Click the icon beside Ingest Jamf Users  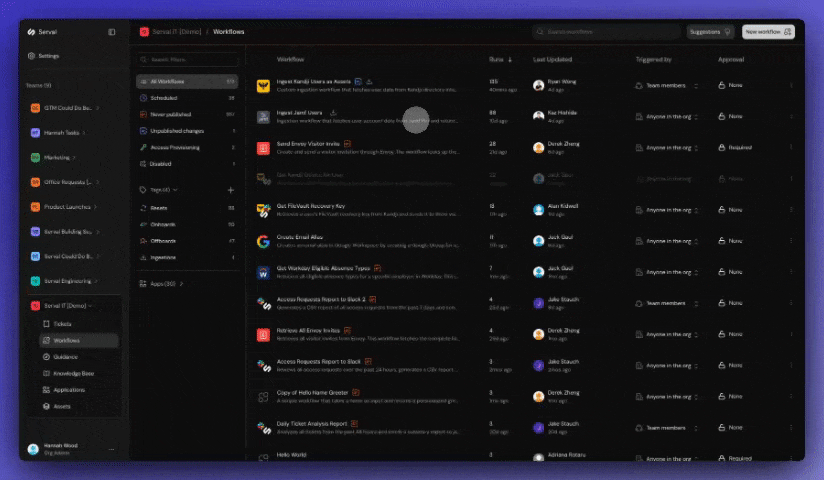point(263,117)
